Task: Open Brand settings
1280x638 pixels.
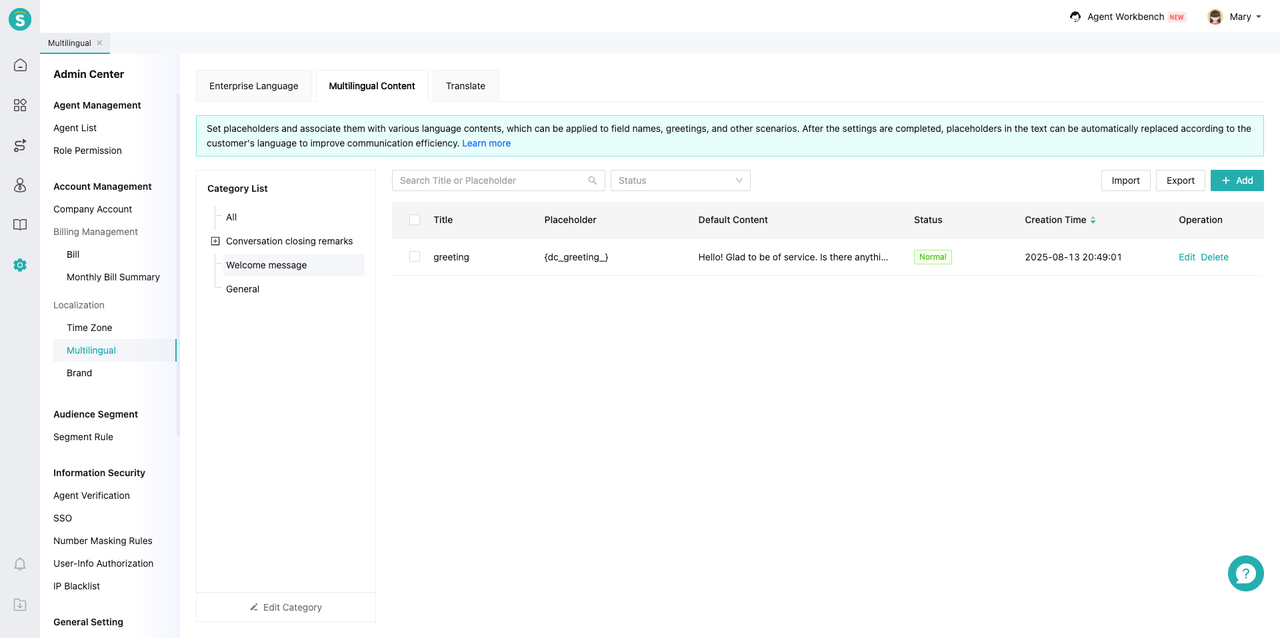Action: 79,373
